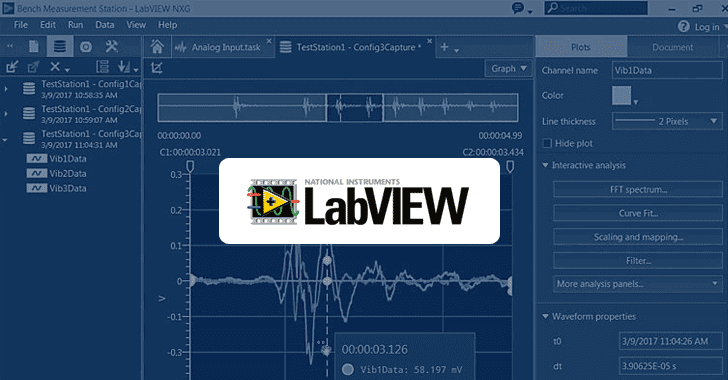Click the FFT spectrum... button

pos(637,190)
